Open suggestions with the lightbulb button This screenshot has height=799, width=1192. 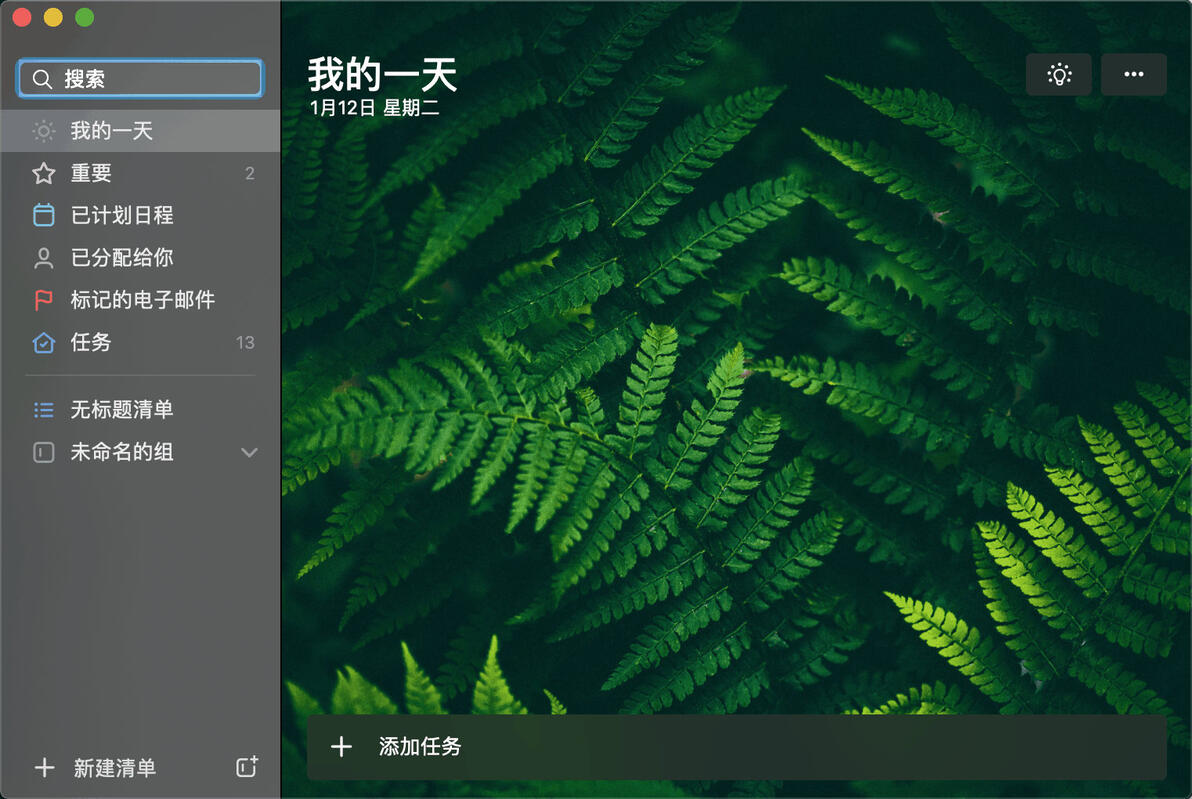coord(1058,75)
